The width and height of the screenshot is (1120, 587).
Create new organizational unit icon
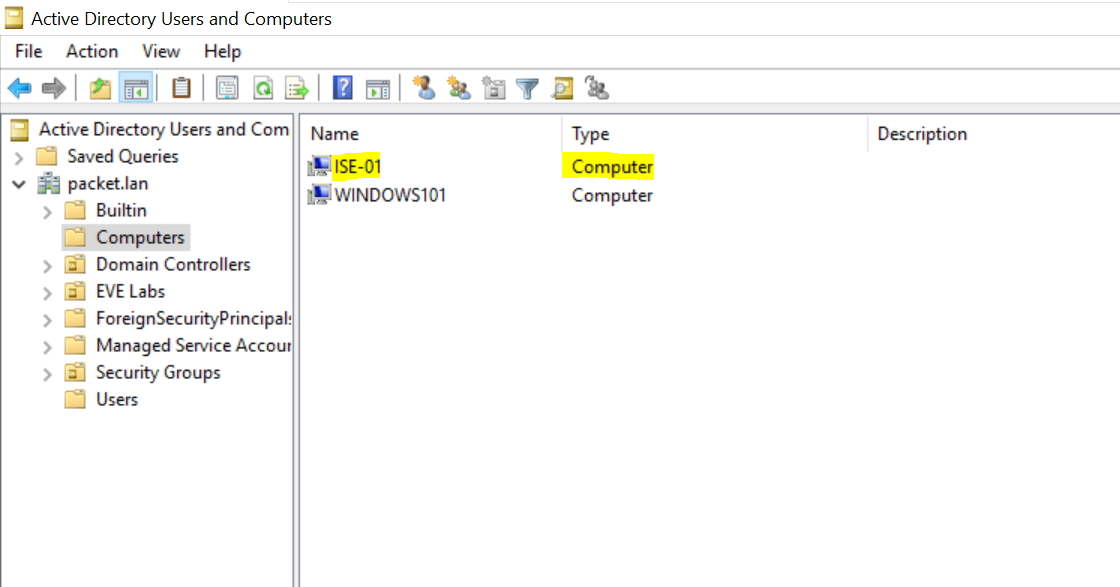coord(494,89)
